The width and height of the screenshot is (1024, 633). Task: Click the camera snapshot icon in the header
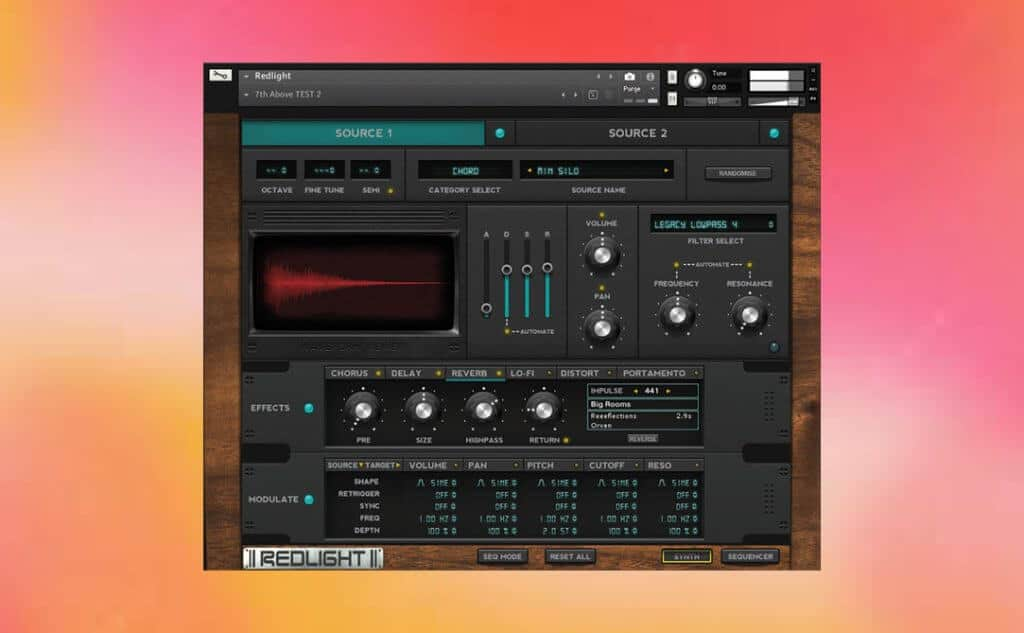(x=629, y=76)
